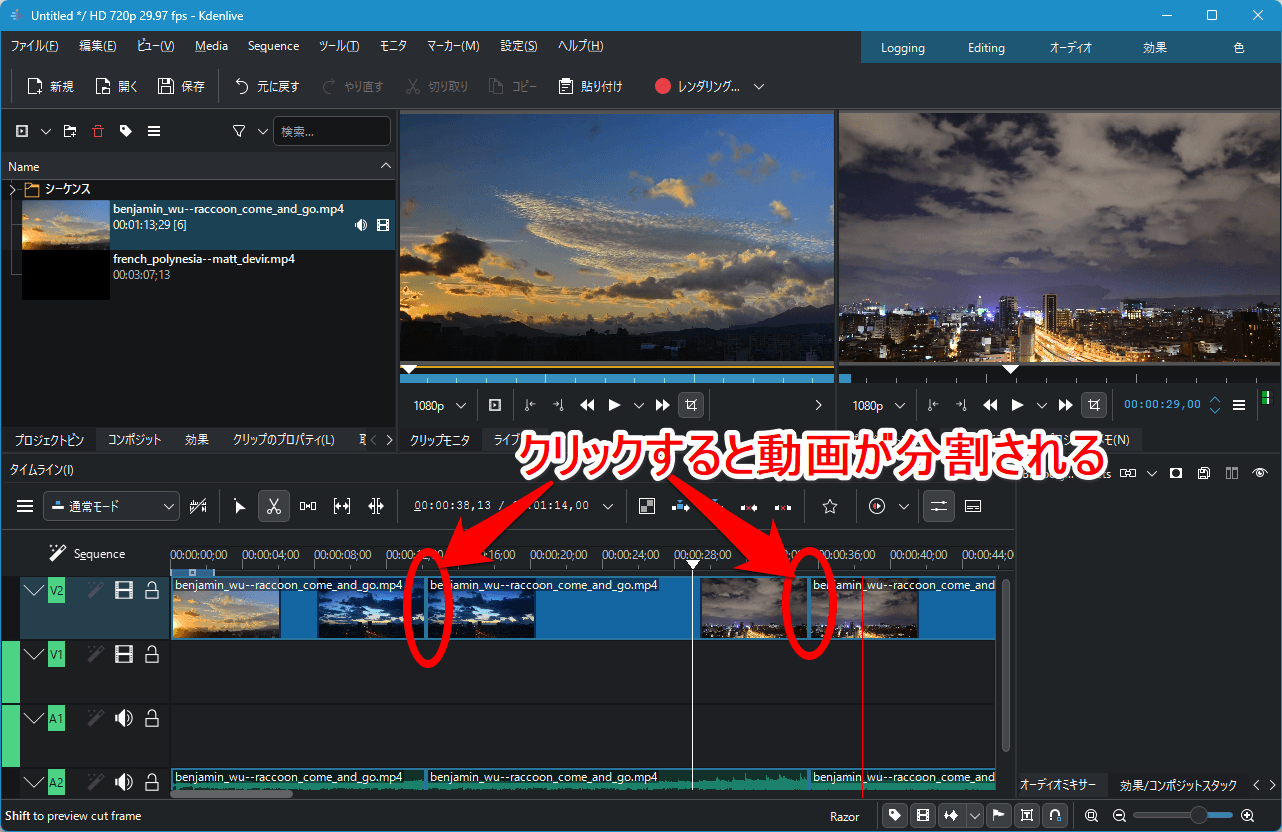Mute audio track A1

(x=124, y=718)
